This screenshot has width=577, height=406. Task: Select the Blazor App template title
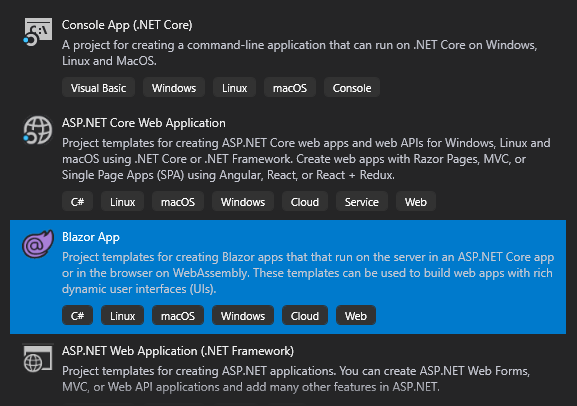[91, 237]
